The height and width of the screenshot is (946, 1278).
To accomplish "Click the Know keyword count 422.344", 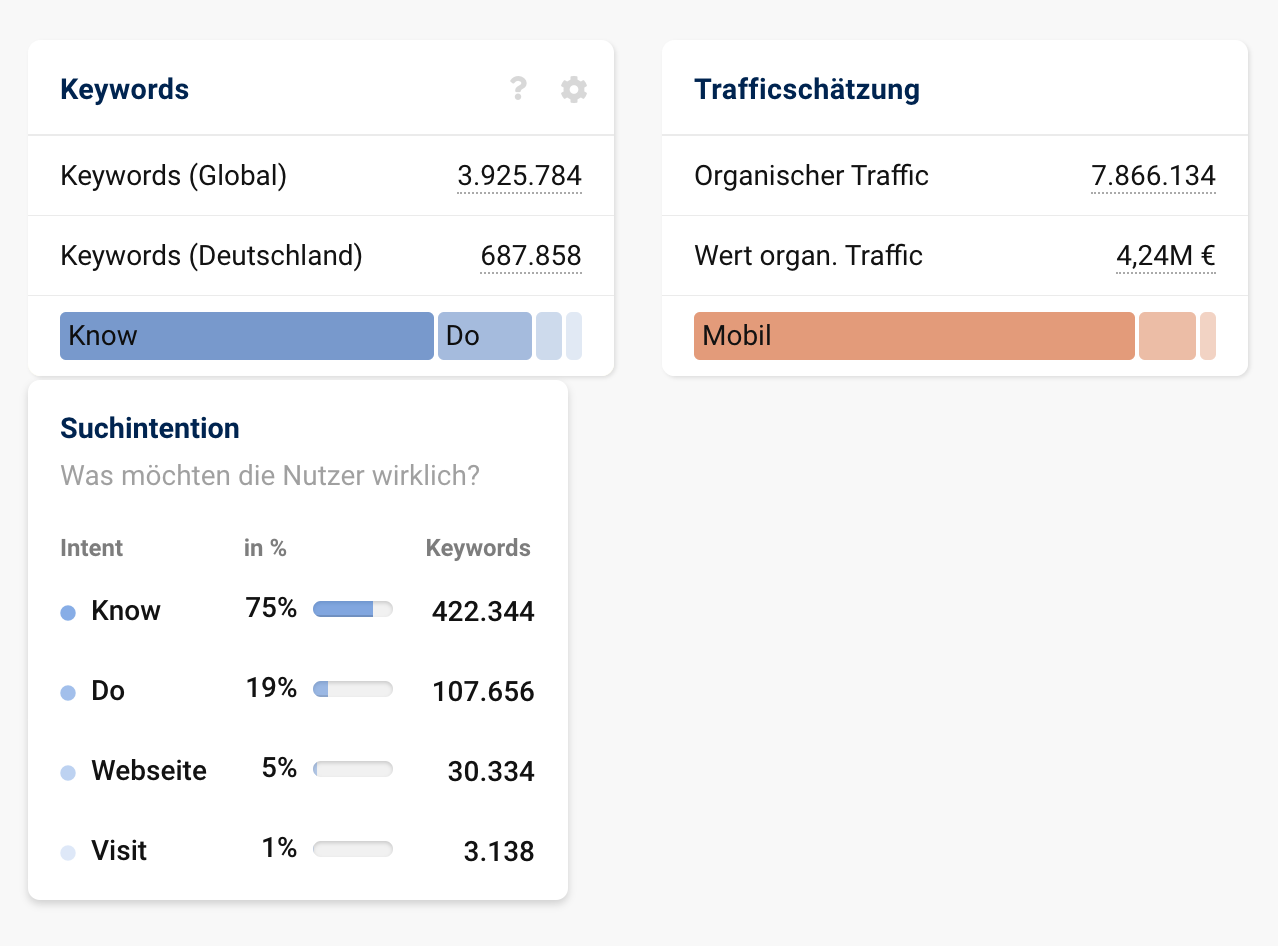I will 483,612.
